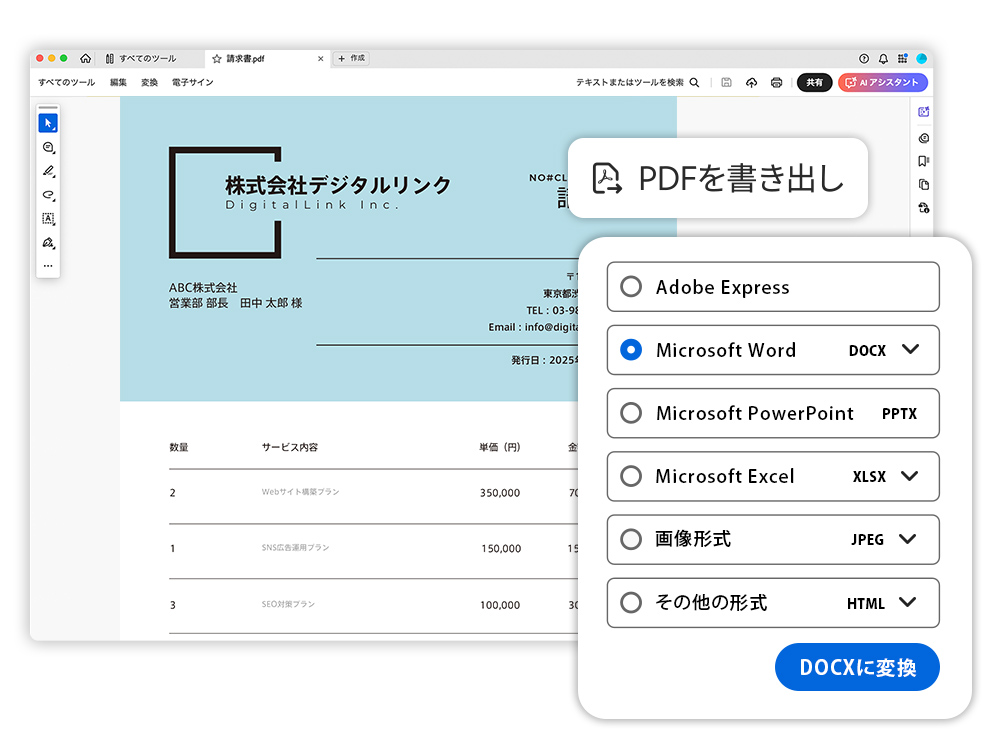Click the Webサイト構築プラン service row text

[x=300, y=492]
